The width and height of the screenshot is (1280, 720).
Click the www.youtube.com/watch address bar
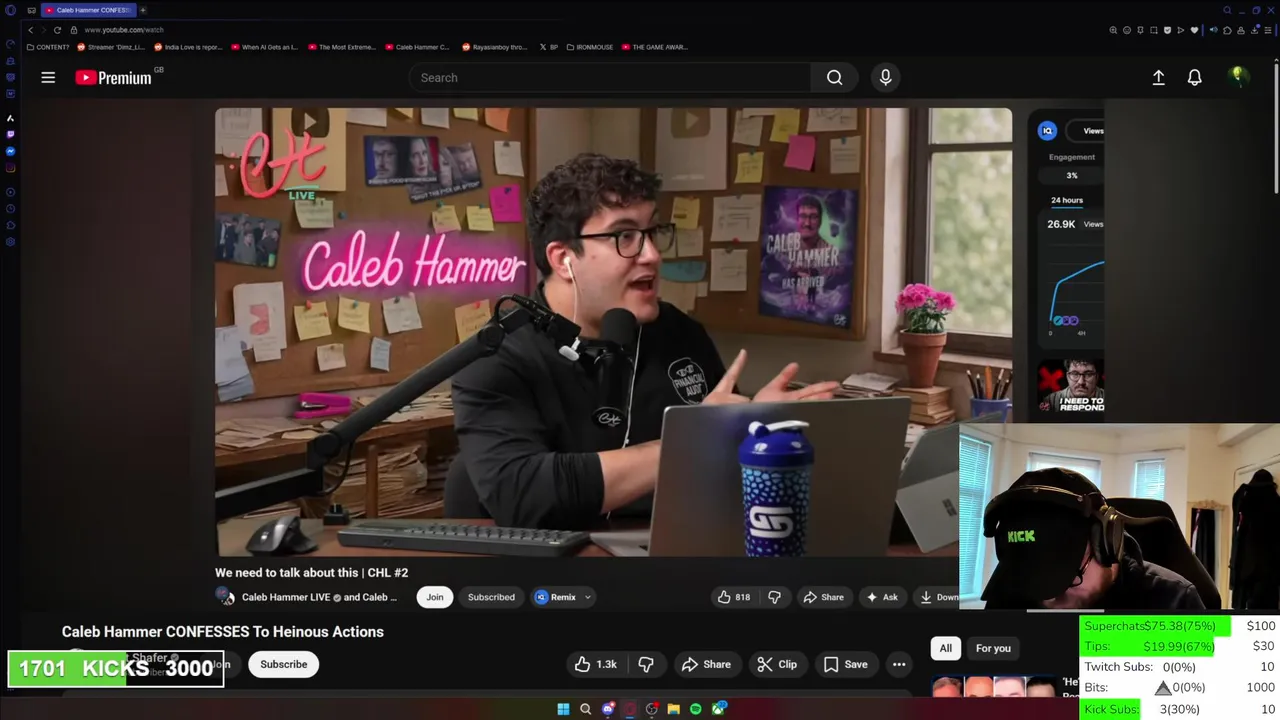point(124,30)
